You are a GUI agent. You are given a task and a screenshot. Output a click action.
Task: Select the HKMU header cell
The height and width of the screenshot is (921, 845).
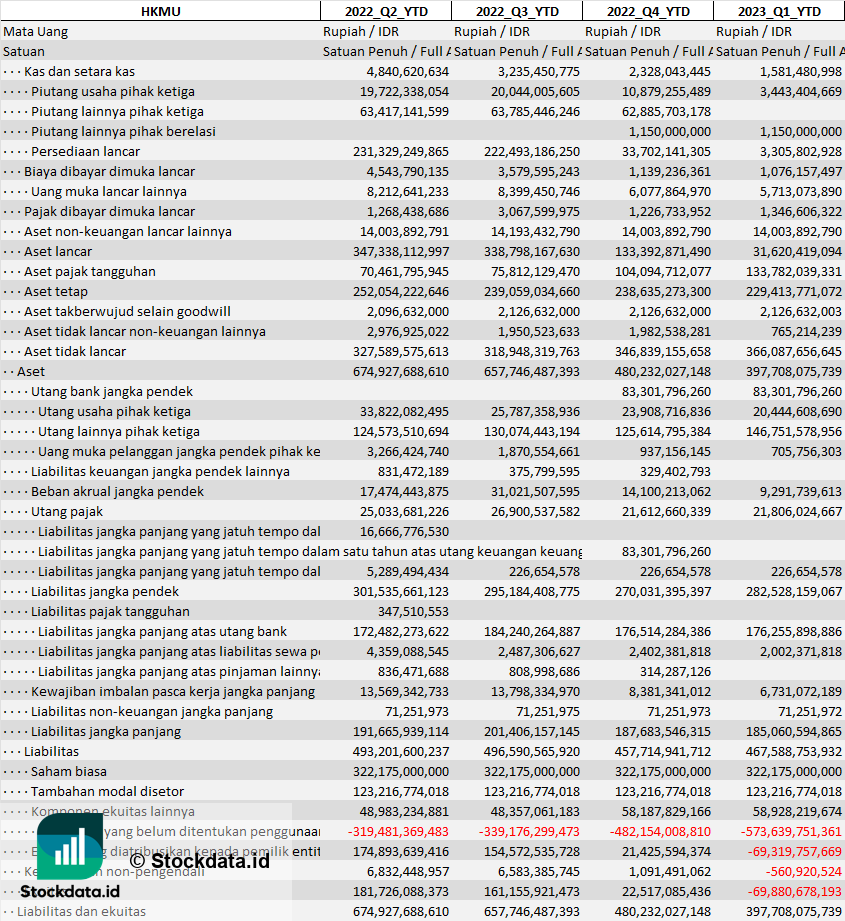(x=160, y=11)
